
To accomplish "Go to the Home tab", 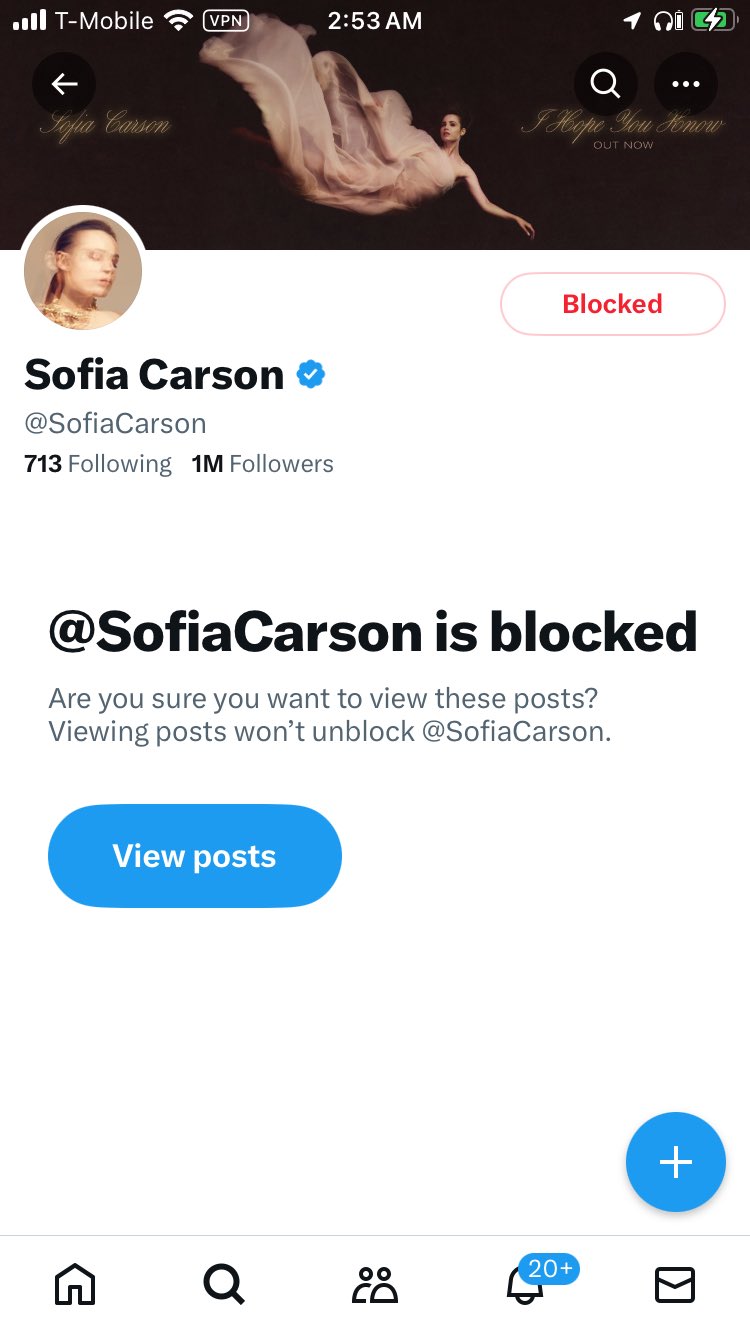I will click(x=75, y=1284).
